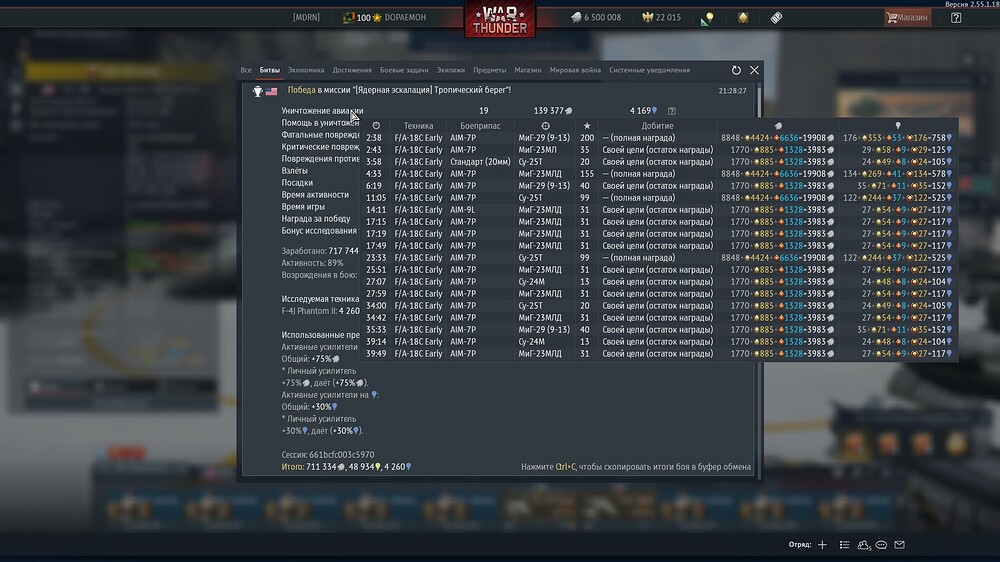
Task: Click the light bulb research points icon
Action: pos(707,18)
